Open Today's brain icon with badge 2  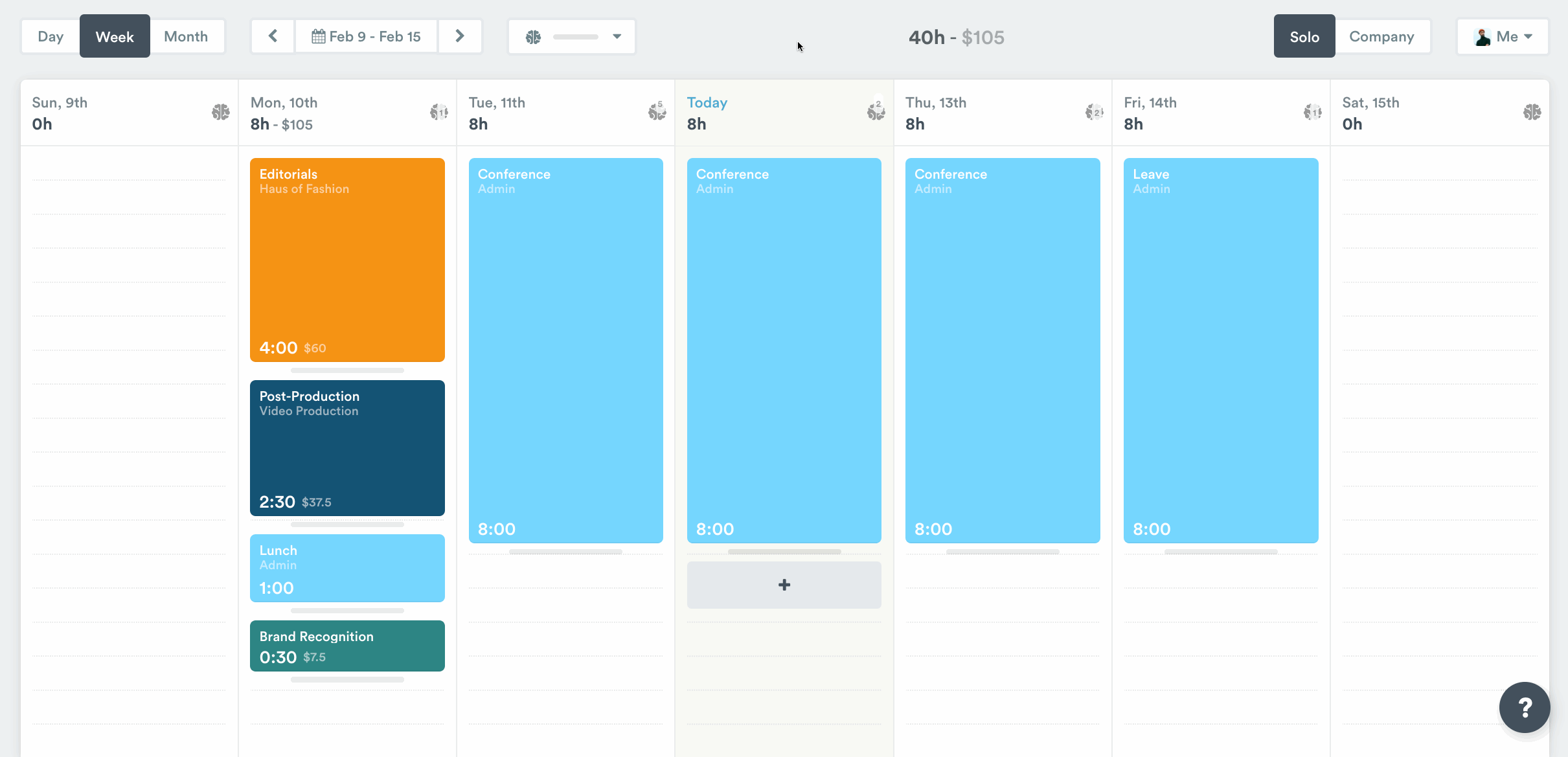click(876, 111)
